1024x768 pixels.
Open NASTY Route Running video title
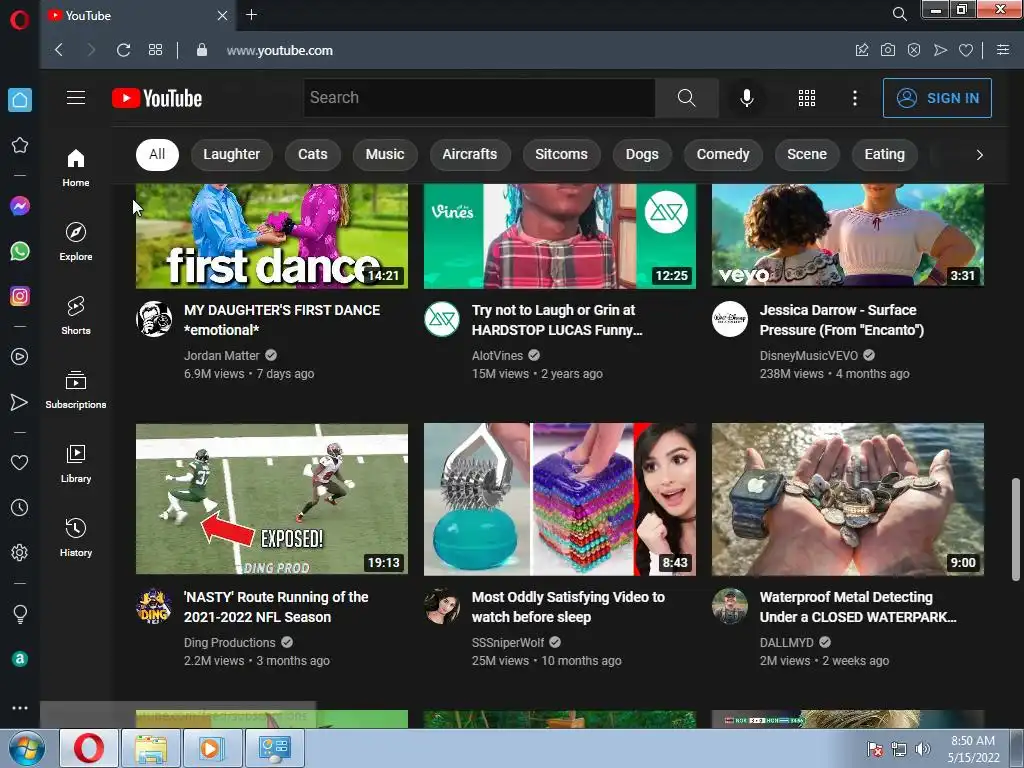[276, 607]
